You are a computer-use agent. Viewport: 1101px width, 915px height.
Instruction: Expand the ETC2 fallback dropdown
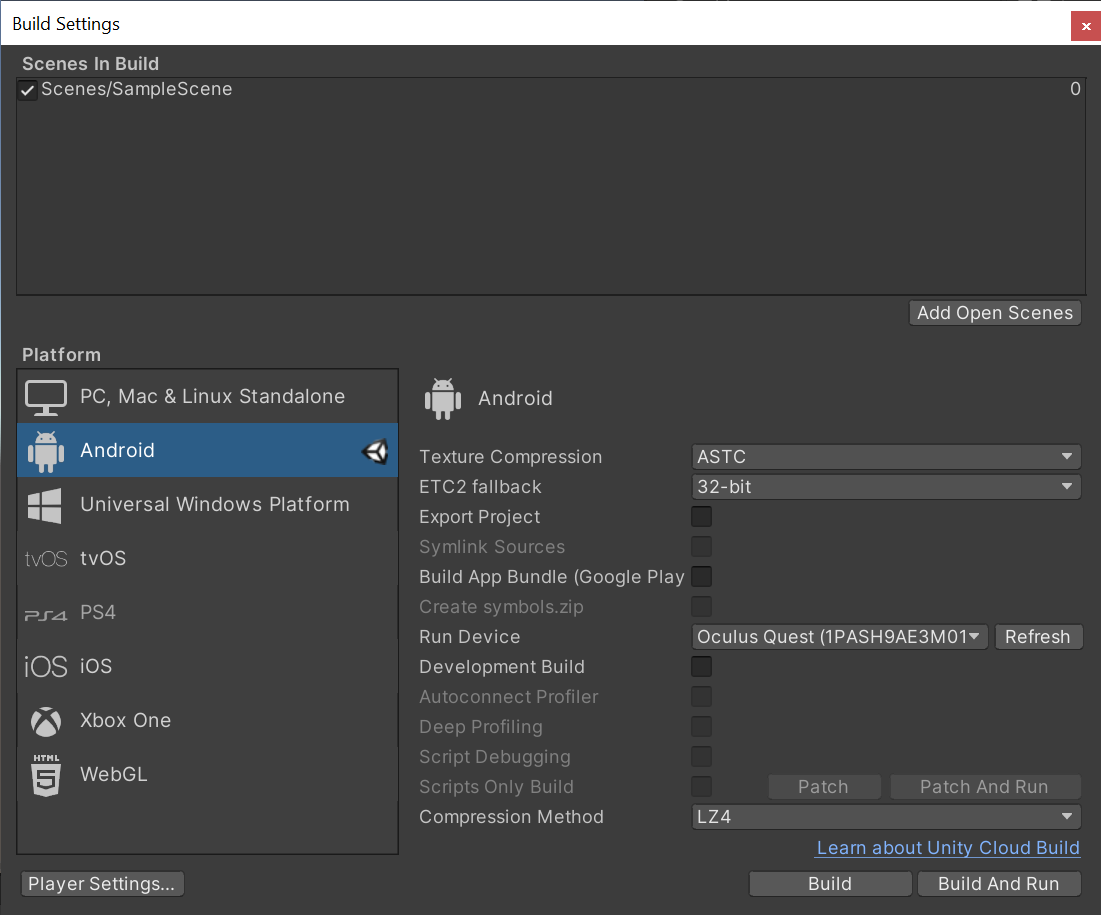click(x=886, y=487)
